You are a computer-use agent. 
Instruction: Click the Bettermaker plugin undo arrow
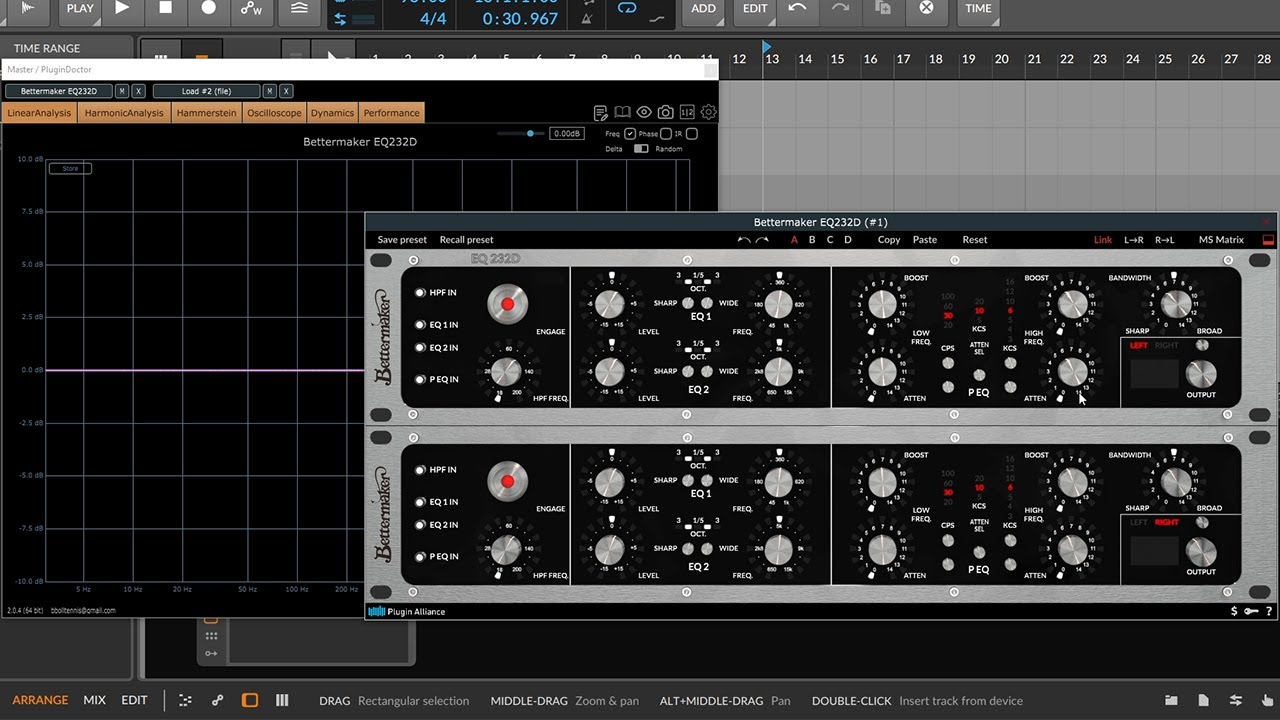pyautogui.click(x=744, y=240)
